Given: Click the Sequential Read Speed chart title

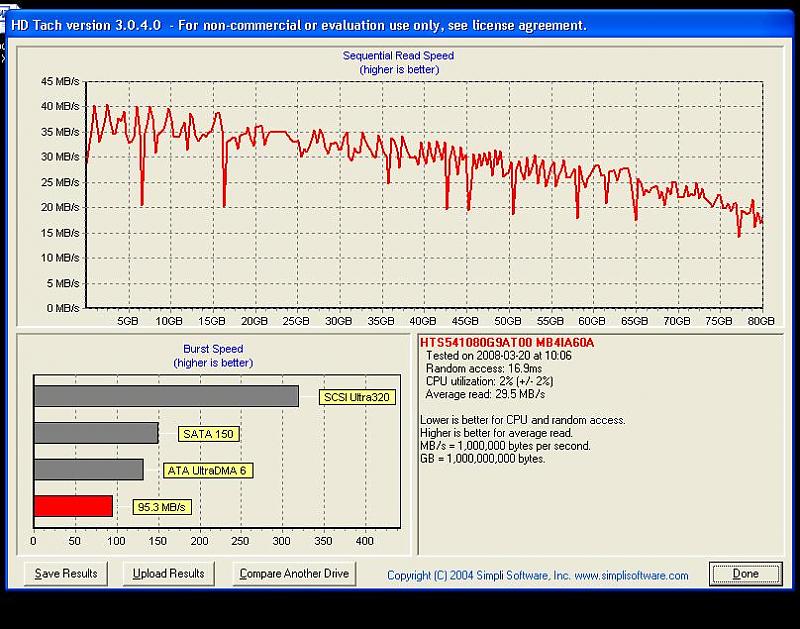Looking at the screenshot, I should pos(398,57).
